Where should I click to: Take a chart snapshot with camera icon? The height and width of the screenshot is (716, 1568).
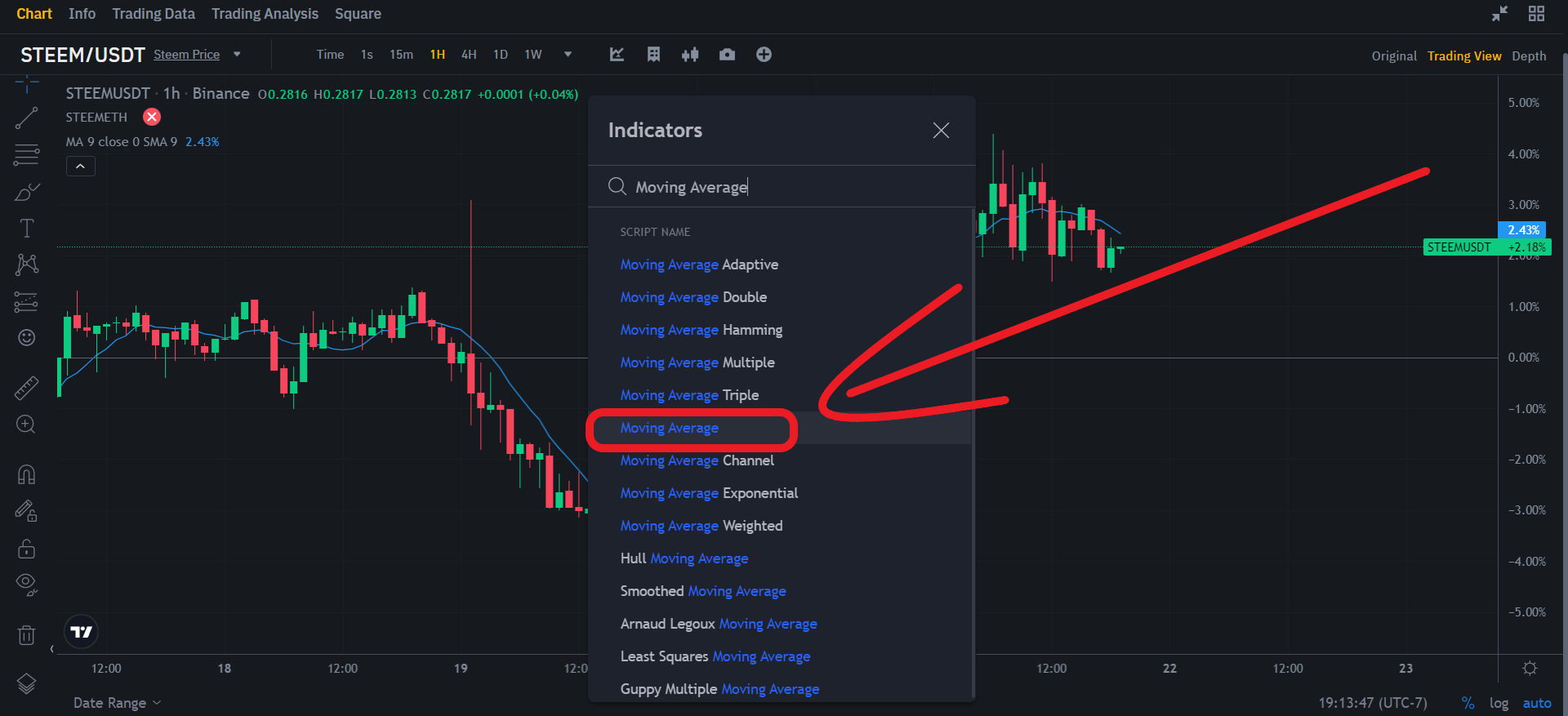pyautogui.click(x=727, y=55)
